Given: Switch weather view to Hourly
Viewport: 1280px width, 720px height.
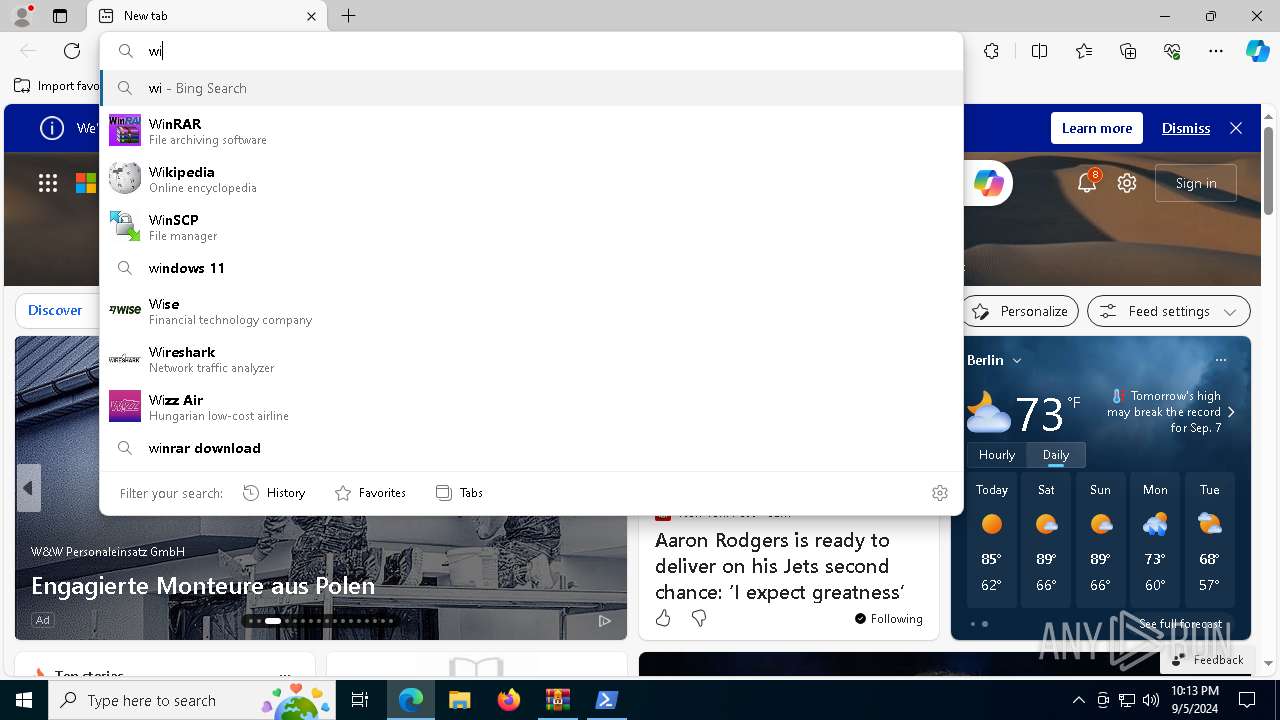Looking at the screenshot, I should point(997,454).
